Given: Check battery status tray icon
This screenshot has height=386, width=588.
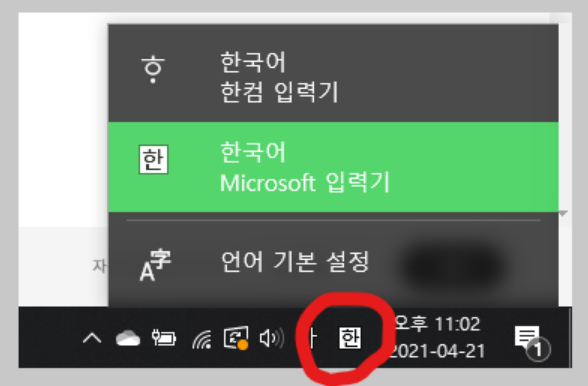Looking at the screenshot, I should pos(164,338).
